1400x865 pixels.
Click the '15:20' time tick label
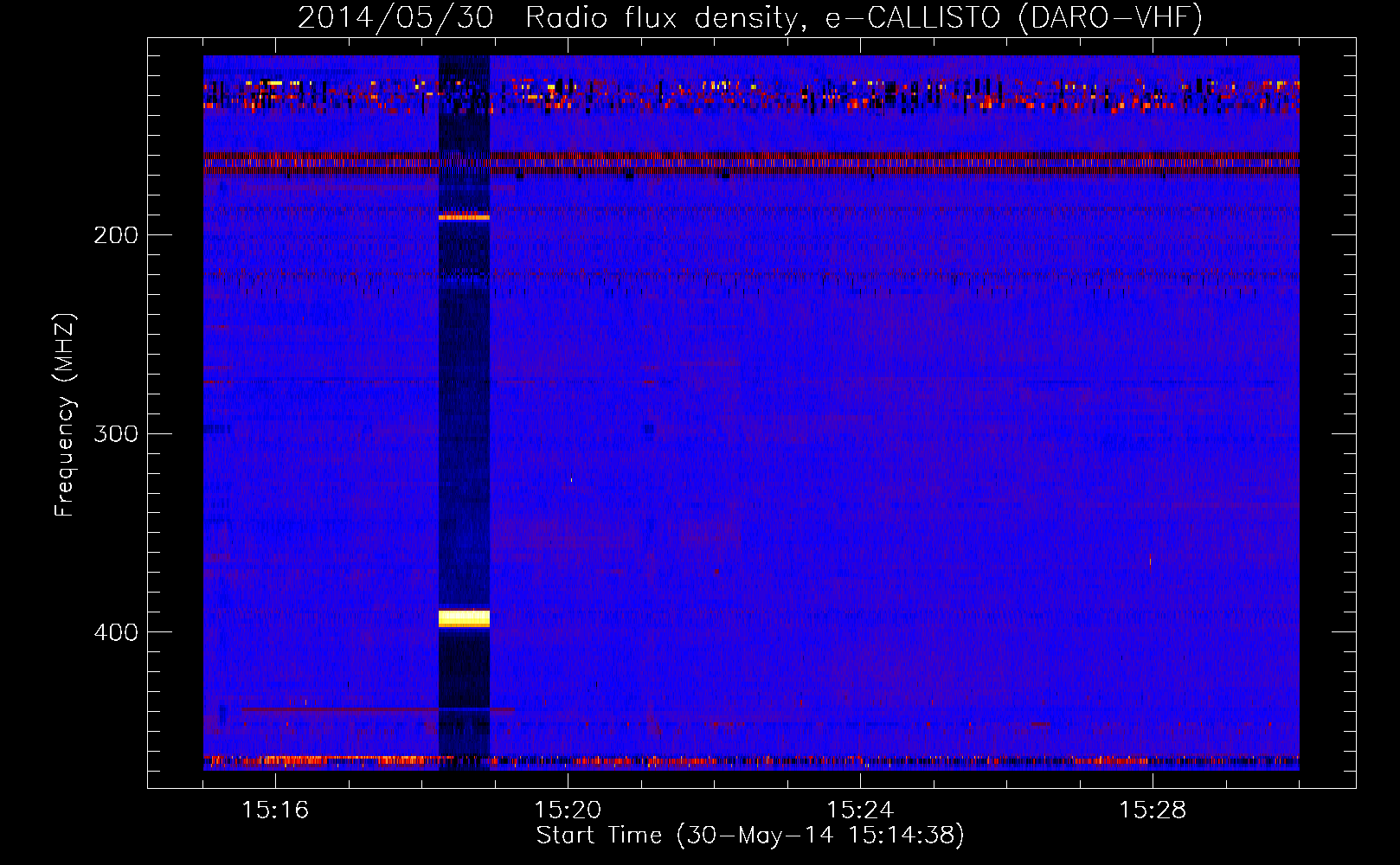click(x=568, y=811)
